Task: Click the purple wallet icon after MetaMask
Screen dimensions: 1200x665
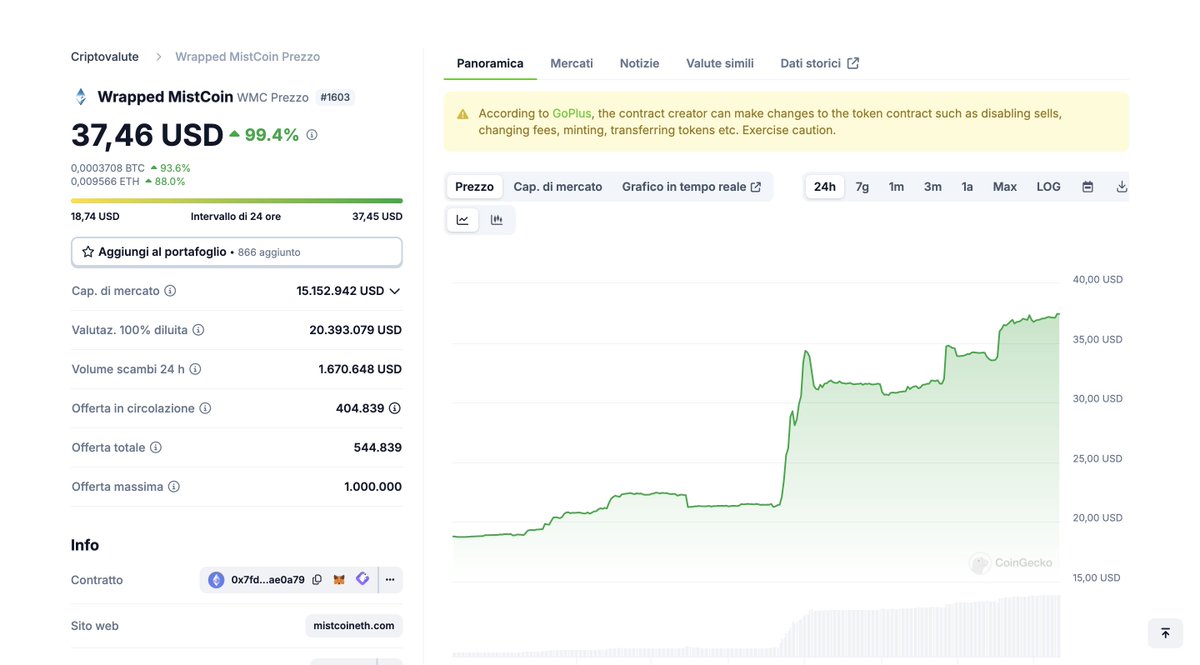Action: 363,579
